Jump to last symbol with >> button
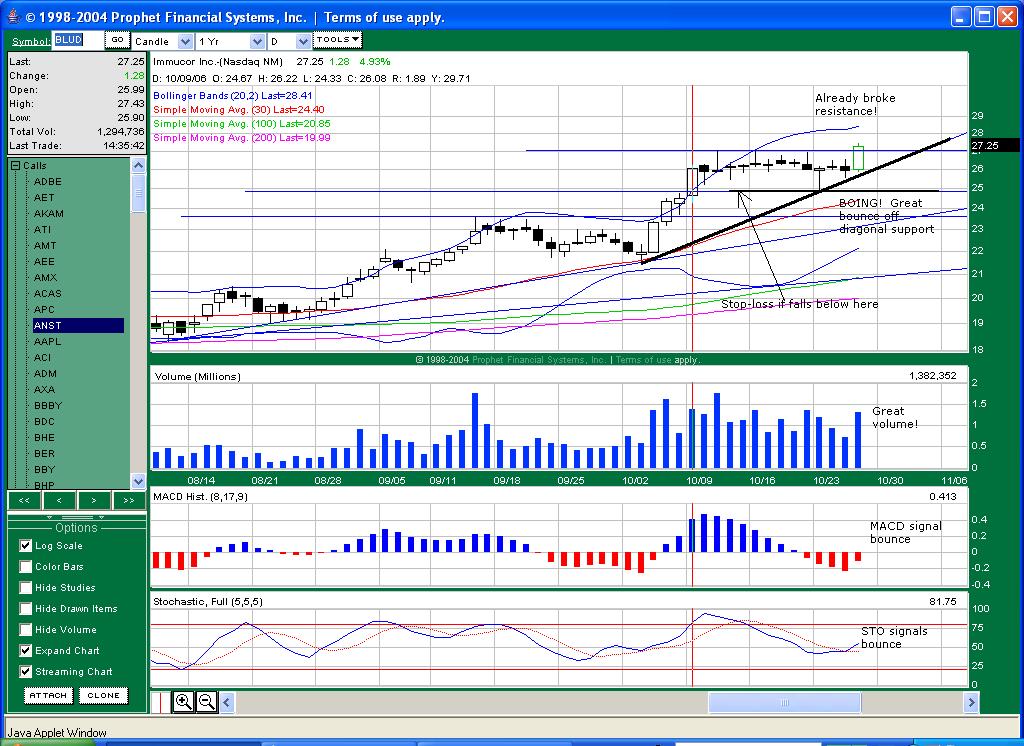Screen dimensions: 1024x746 [129, 500]
